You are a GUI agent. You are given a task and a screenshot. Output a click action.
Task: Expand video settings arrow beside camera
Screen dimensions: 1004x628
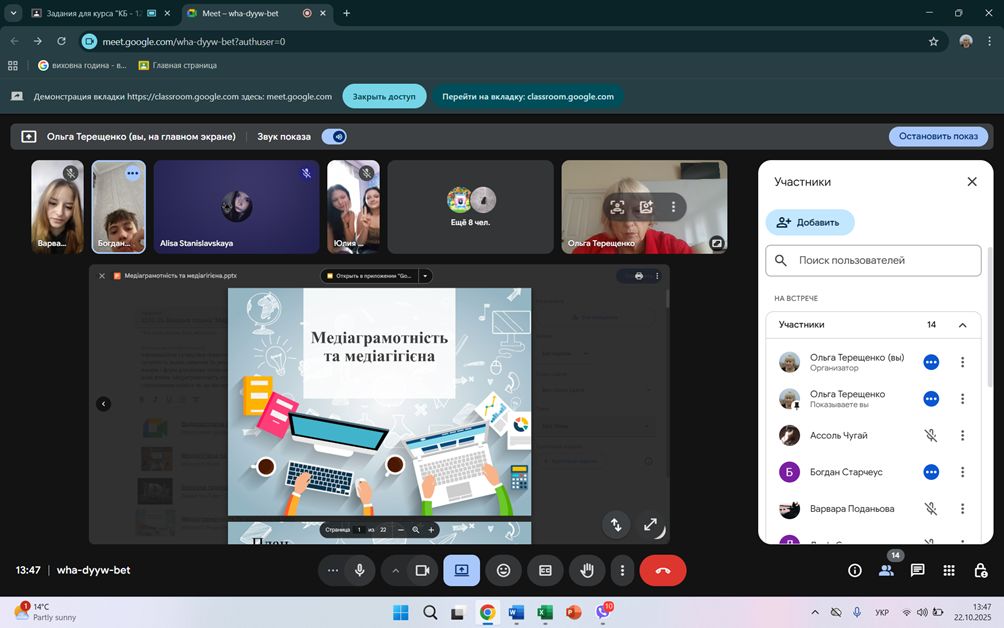[396, 570]
